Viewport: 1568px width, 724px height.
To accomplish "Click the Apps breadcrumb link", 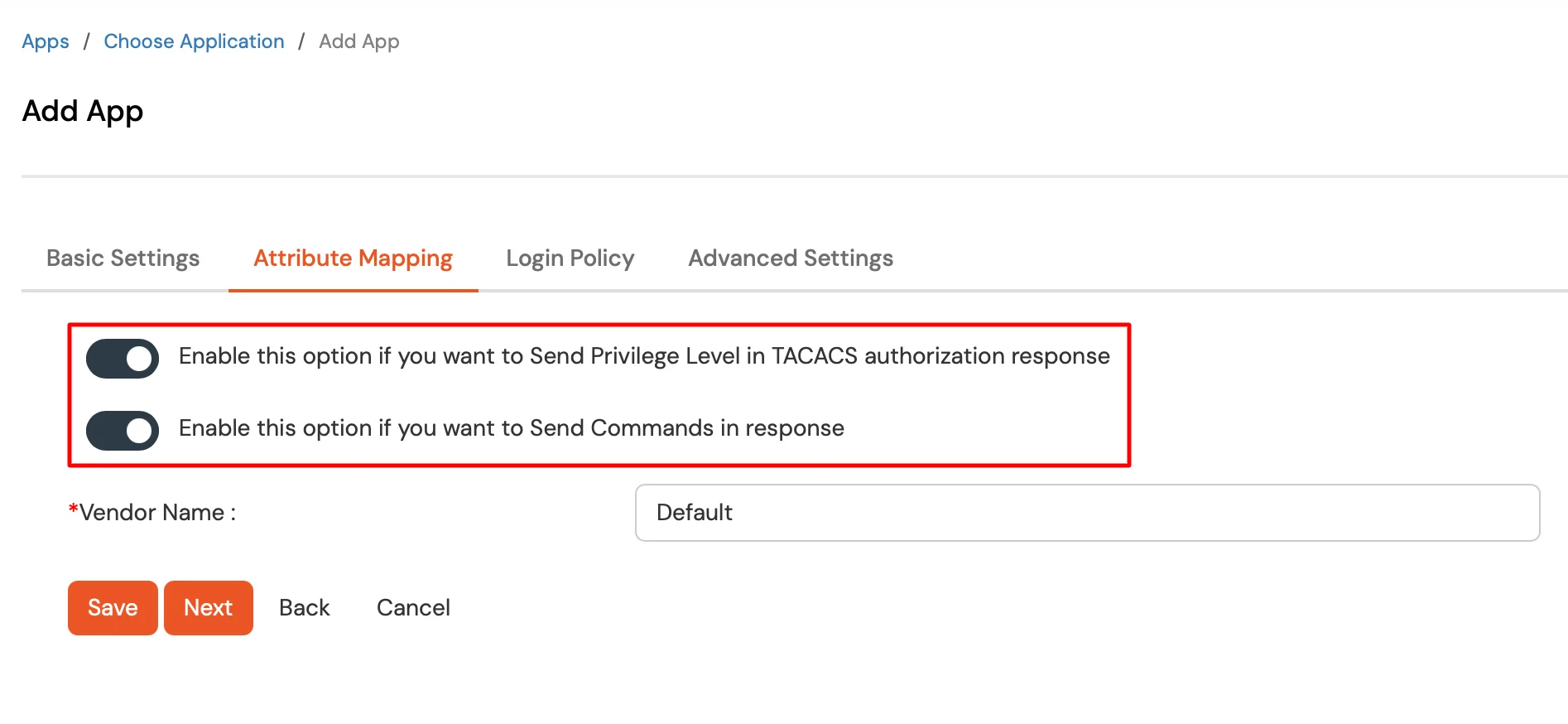I will tap(46, 41).
